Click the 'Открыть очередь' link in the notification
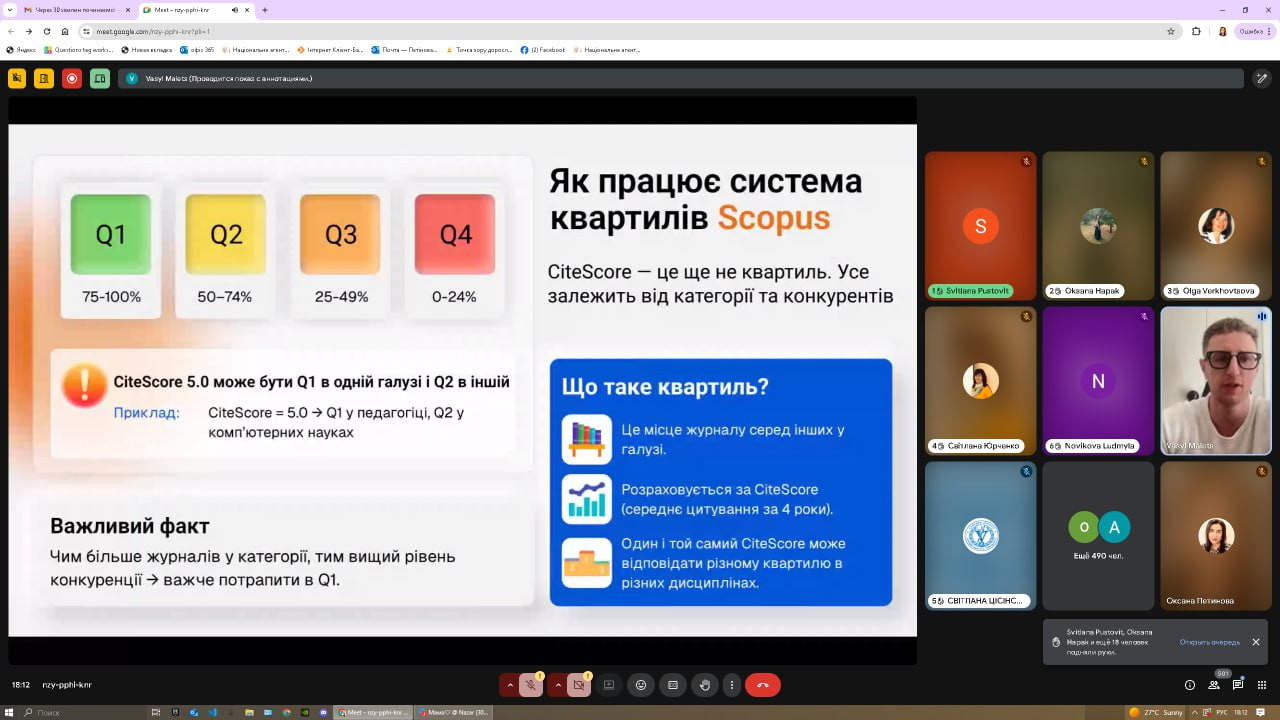1280x720 pixels. tap(1210, 642)
